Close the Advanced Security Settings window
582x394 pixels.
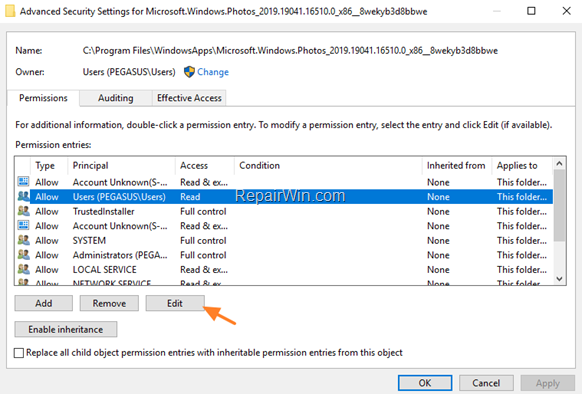(x=566, y=11)
